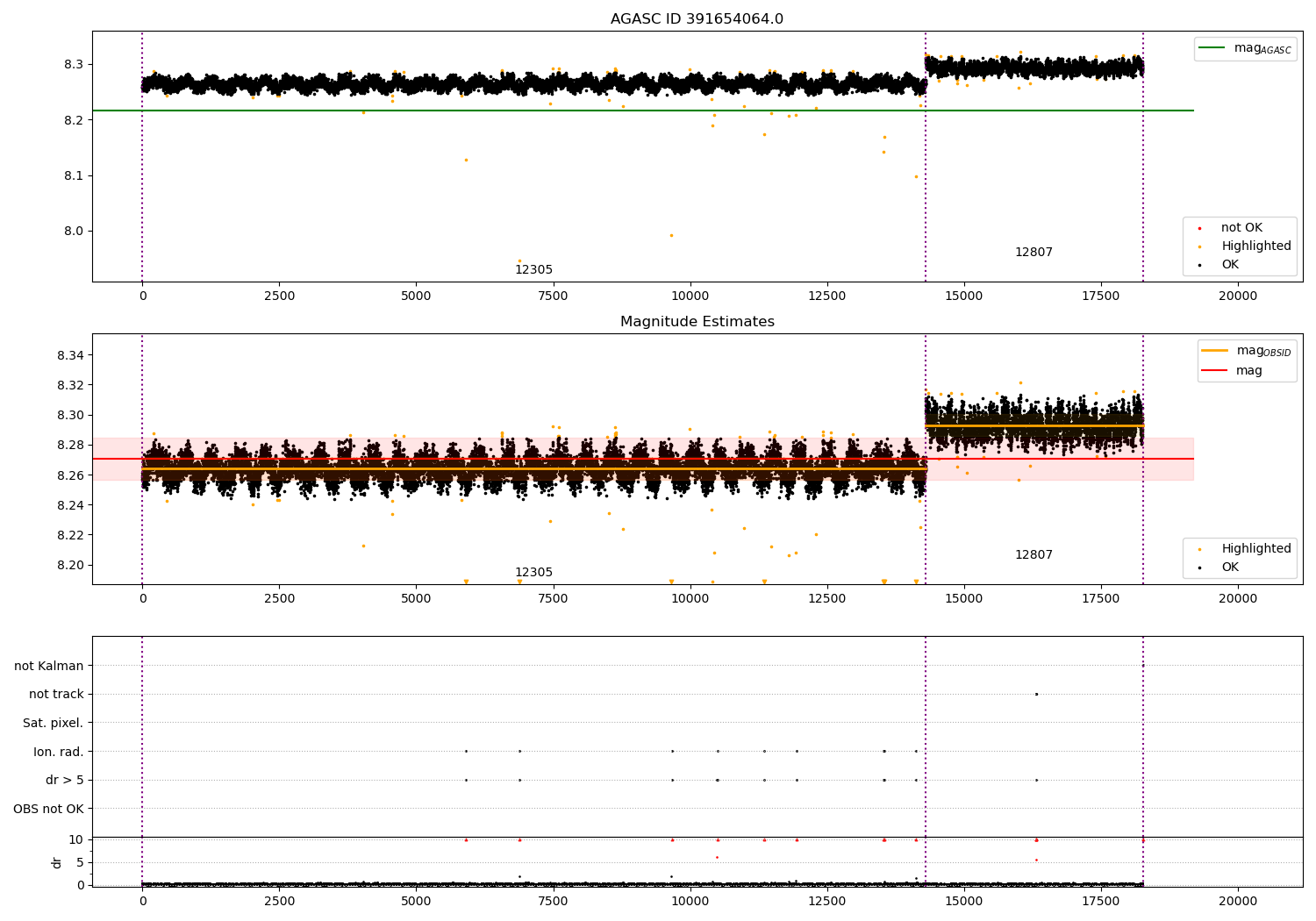Select 'OK' legend entry in the top plot
This screenshot has width=1316, height=921.
pyautogui.click(x=1219, y=265)
